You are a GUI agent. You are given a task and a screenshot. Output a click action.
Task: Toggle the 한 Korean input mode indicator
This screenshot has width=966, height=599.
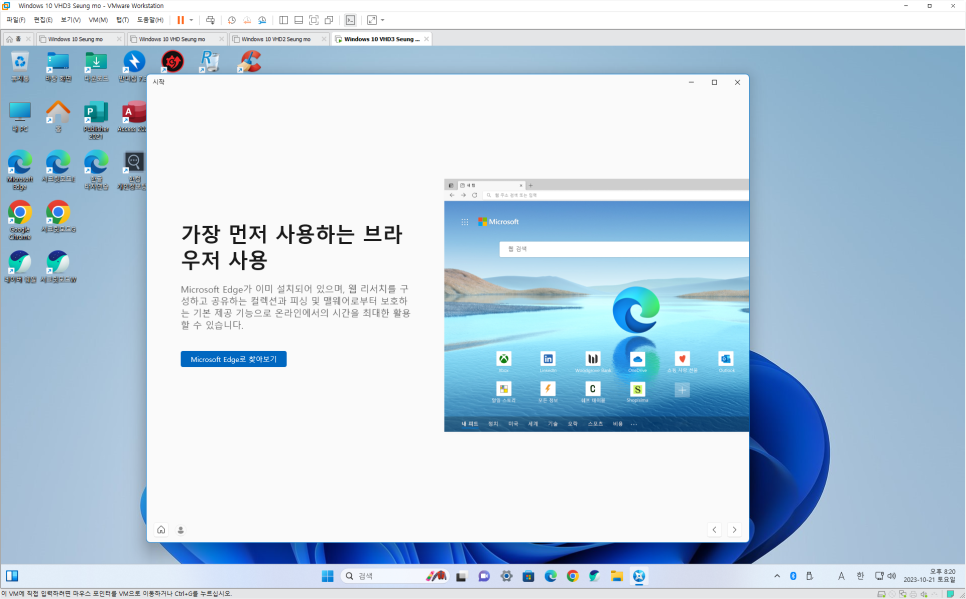(860, 576)
